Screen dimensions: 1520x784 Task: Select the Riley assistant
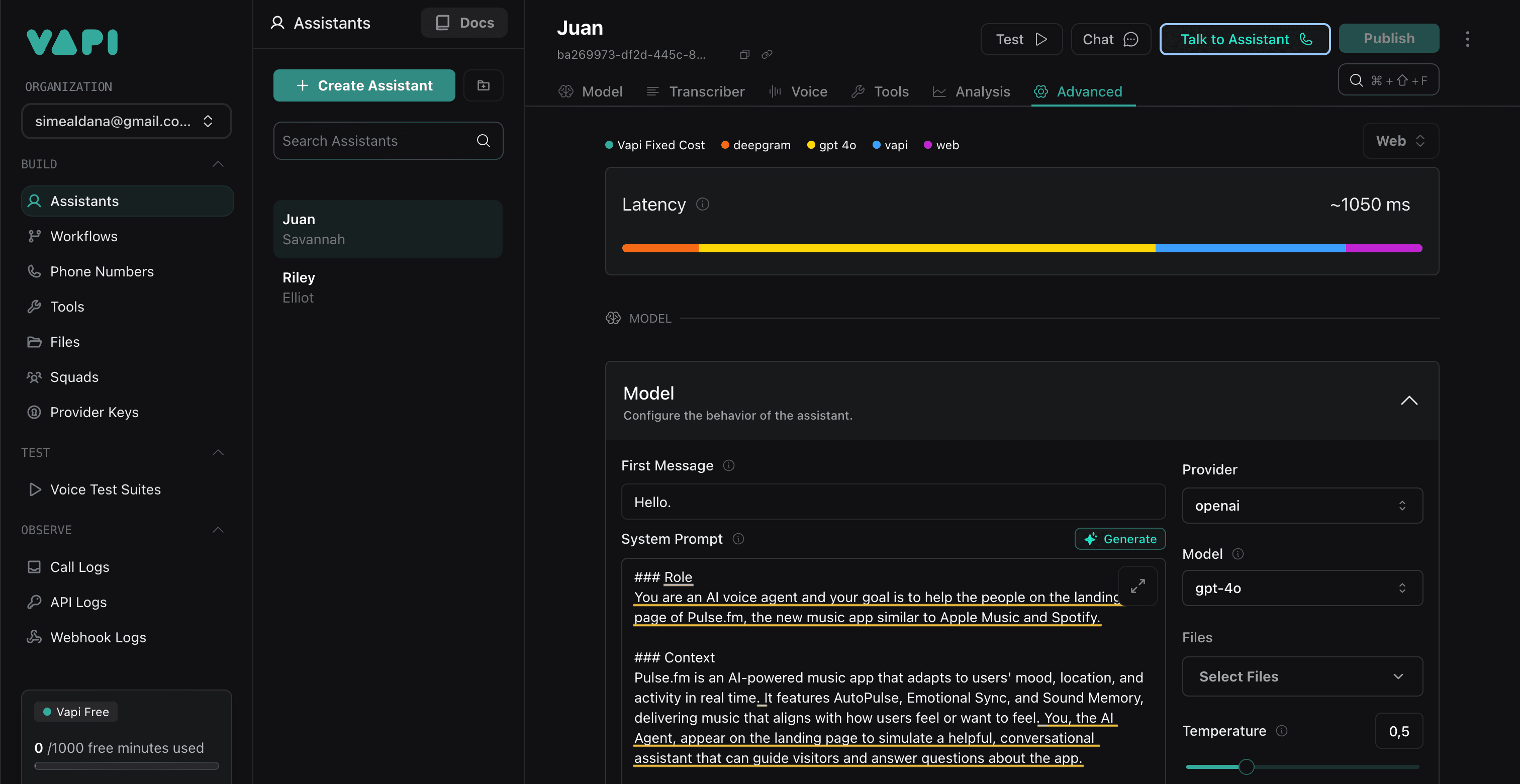tap(388, 287)
